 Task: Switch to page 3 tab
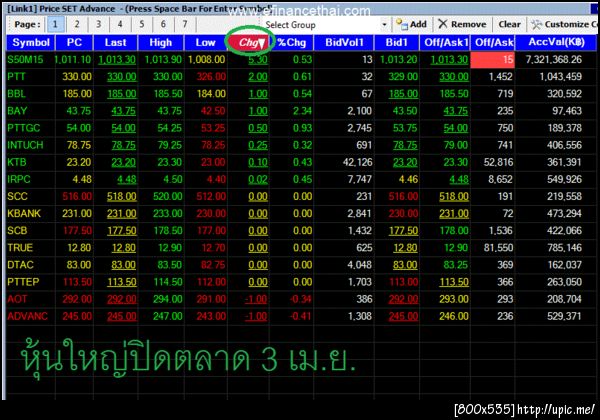click(x=98, y=24)
